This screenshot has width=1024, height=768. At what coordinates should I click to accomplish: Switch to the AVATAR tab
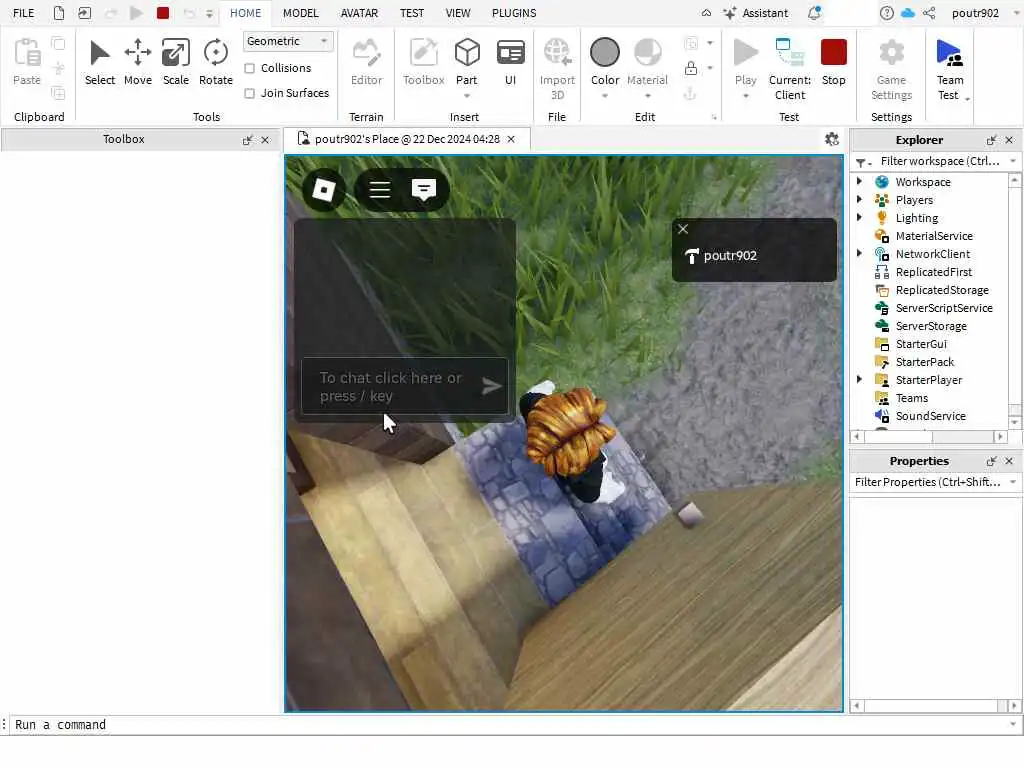click(x=359, y=13)
